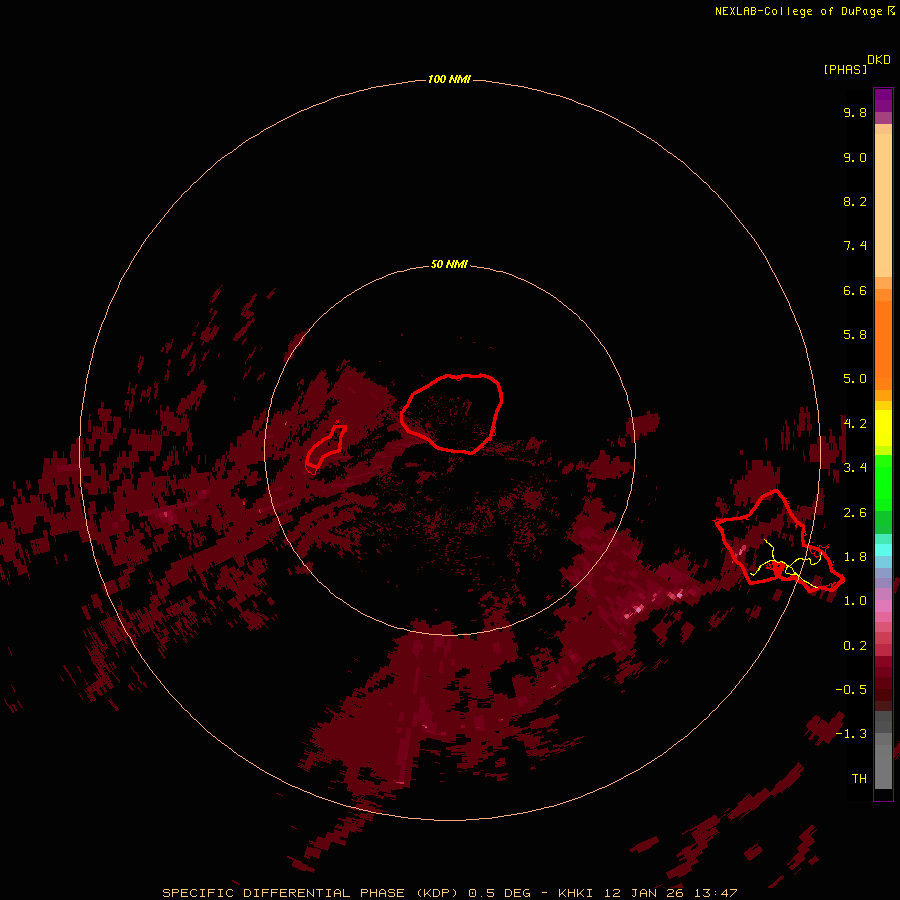Click the product title caption at bottom
Screen dimensions: 900x900
point(449,893)
